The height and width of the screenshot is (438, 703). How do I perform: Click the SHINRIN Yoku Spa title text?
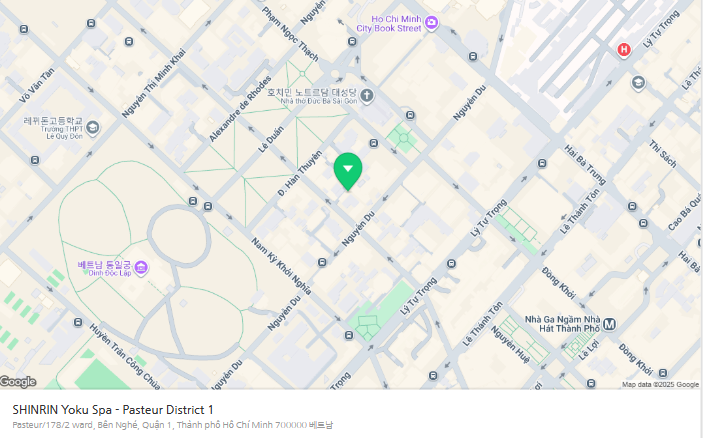pos(113,410)
